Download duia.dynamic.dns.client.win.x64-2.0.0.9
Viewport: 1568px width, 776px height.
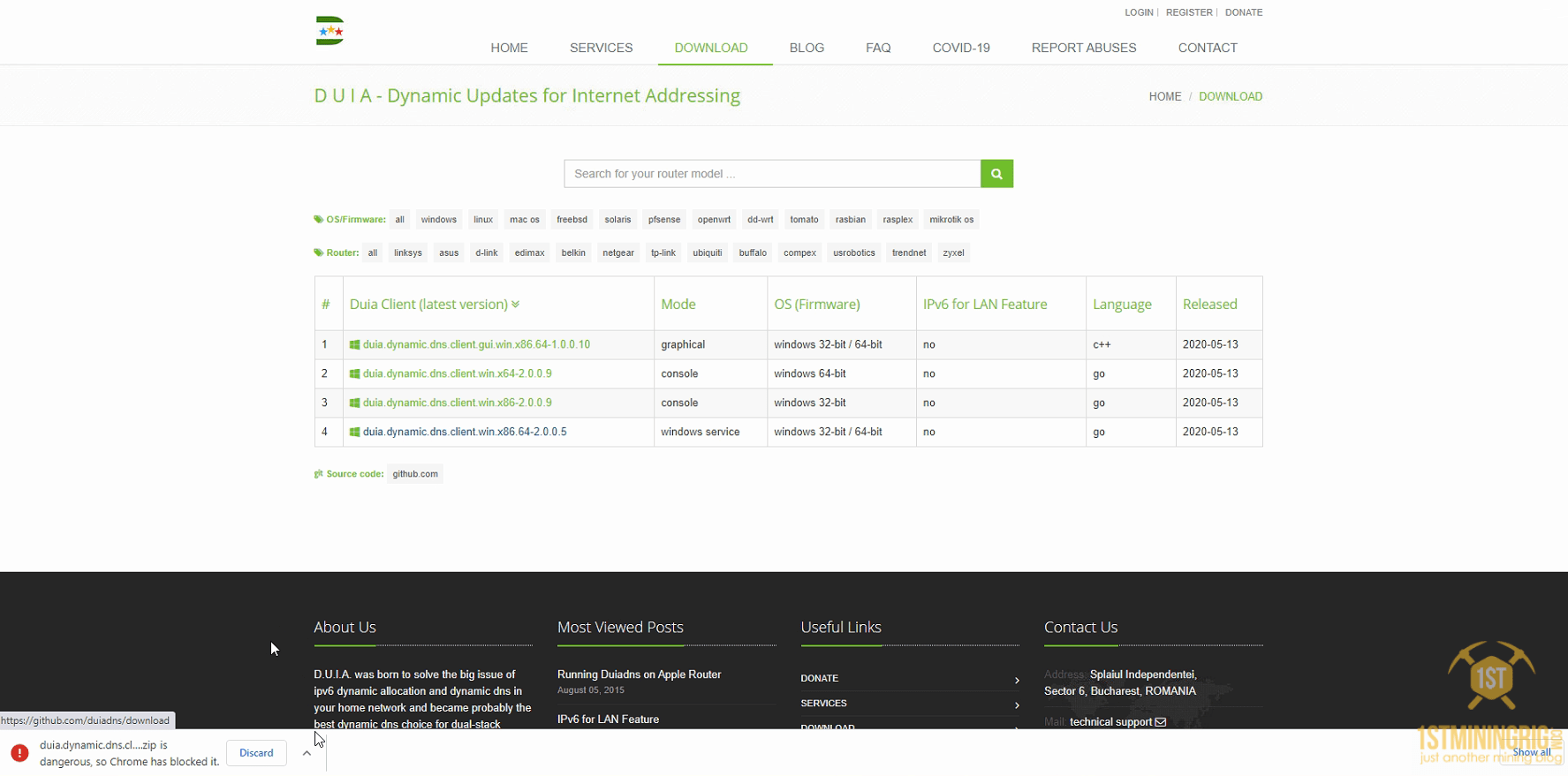click(458, 374)
